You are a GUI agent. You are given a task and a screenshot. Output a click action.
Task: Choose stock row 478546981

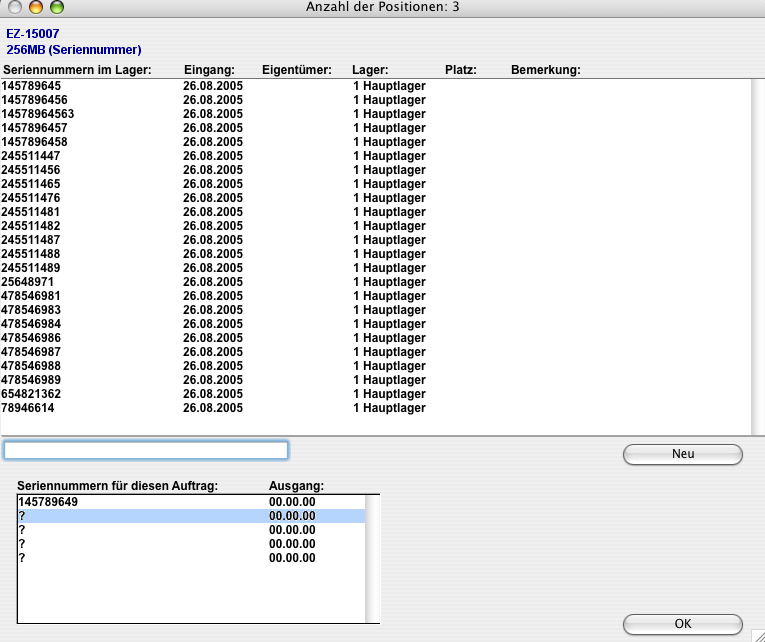point(31,296)
